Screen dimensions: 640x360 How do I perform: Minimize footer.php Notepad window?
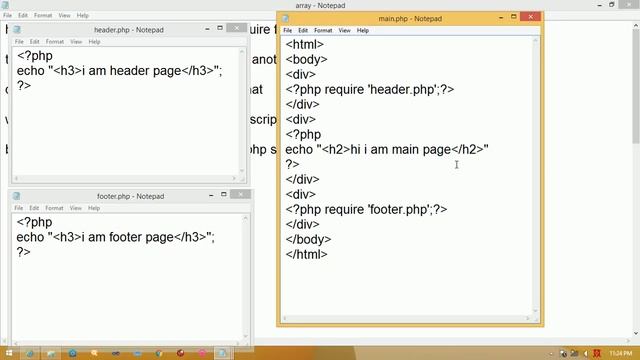pos(211,195)
